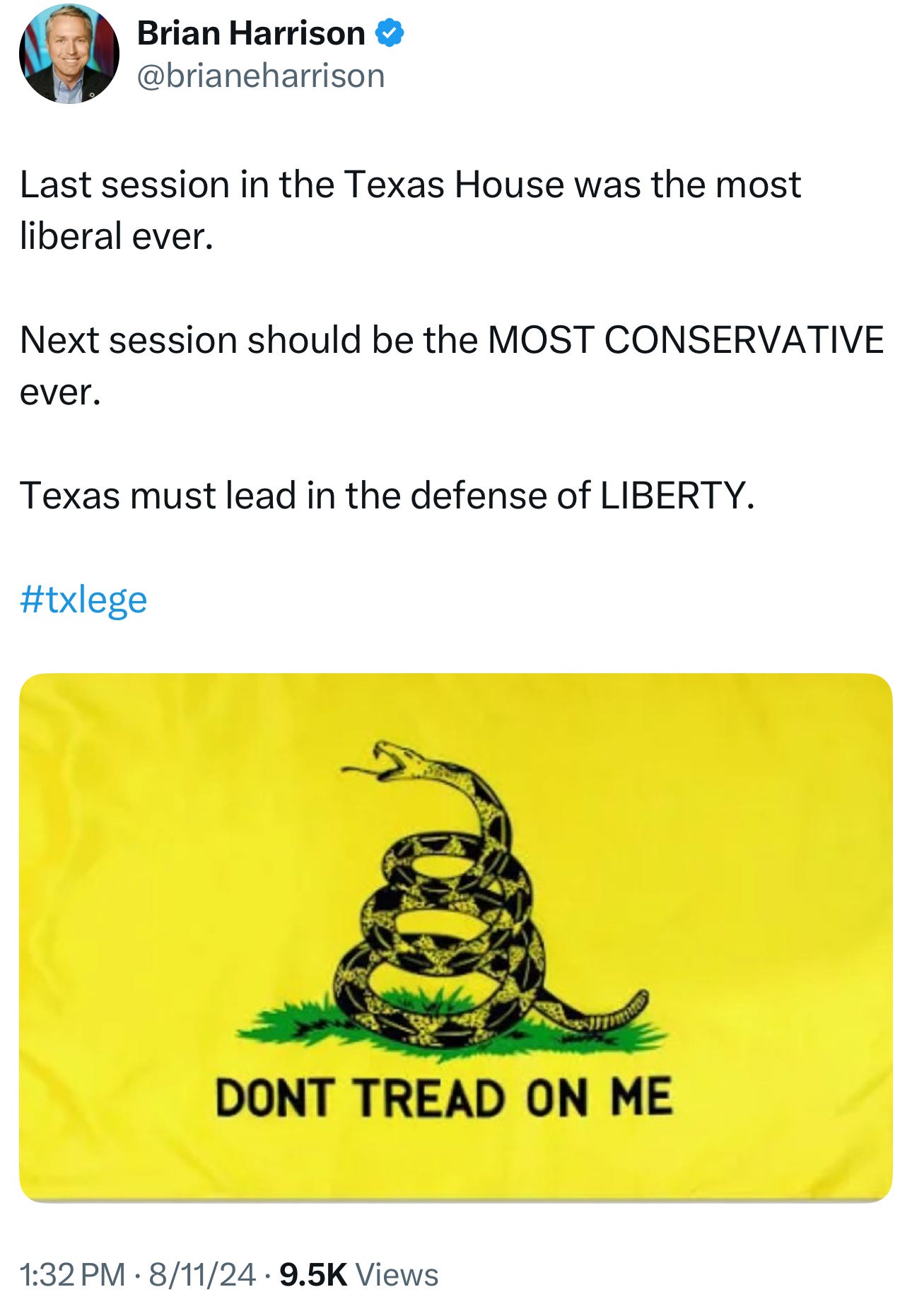Click the blue verified checkmark badge
This screenshot has width=912, height=1316.
click(389, 33)
